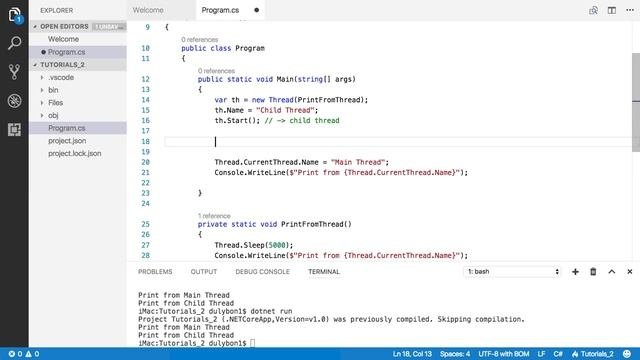
Task: Click line number 14 in the gutter
Action: [146, 100]
